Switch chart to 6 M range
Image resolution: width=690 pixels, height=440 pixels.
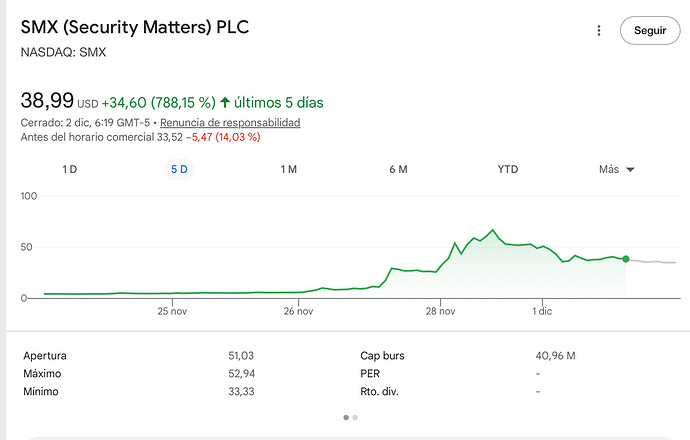[398, 169]
